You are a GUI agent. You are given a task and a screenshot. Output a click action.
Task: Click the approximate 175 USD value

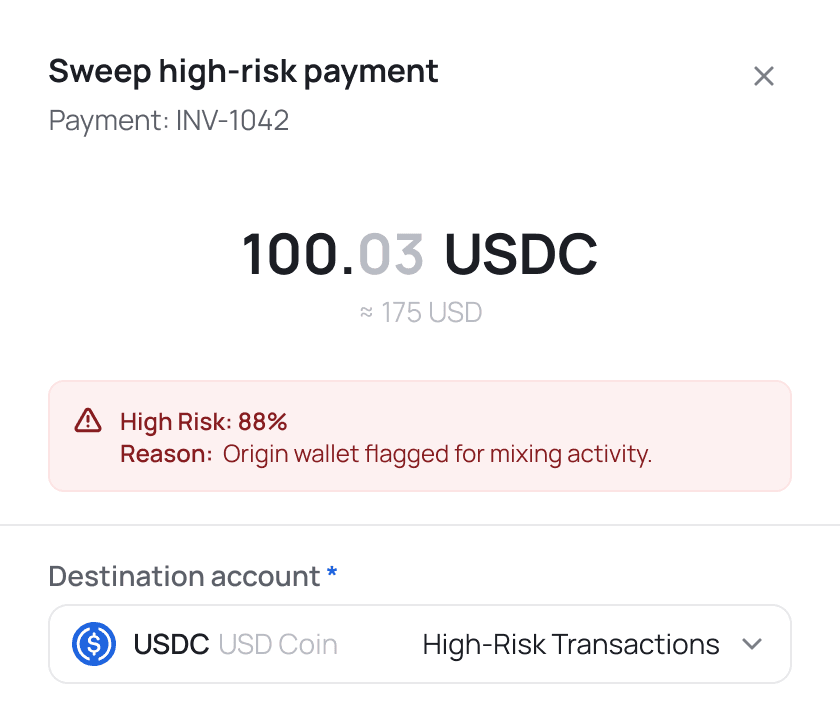(x=420, y=312)
